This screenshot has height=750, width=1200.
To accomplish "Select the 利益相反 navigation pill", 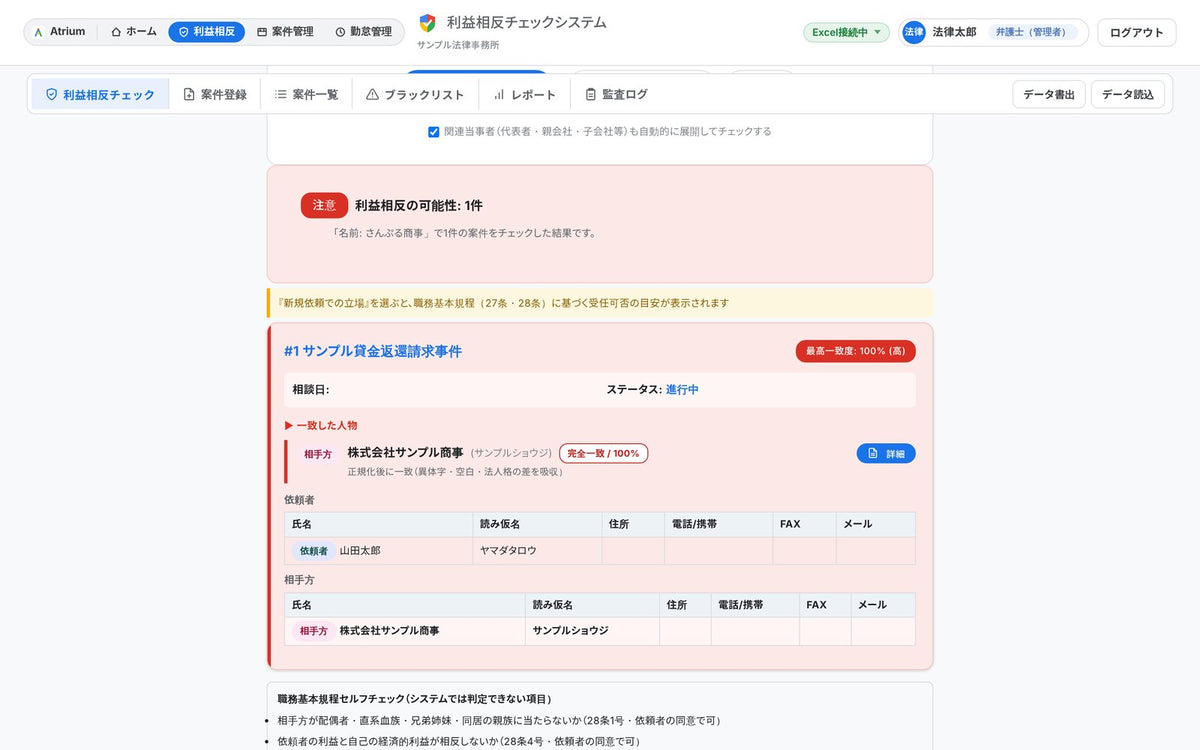I will tap(207, 32).
